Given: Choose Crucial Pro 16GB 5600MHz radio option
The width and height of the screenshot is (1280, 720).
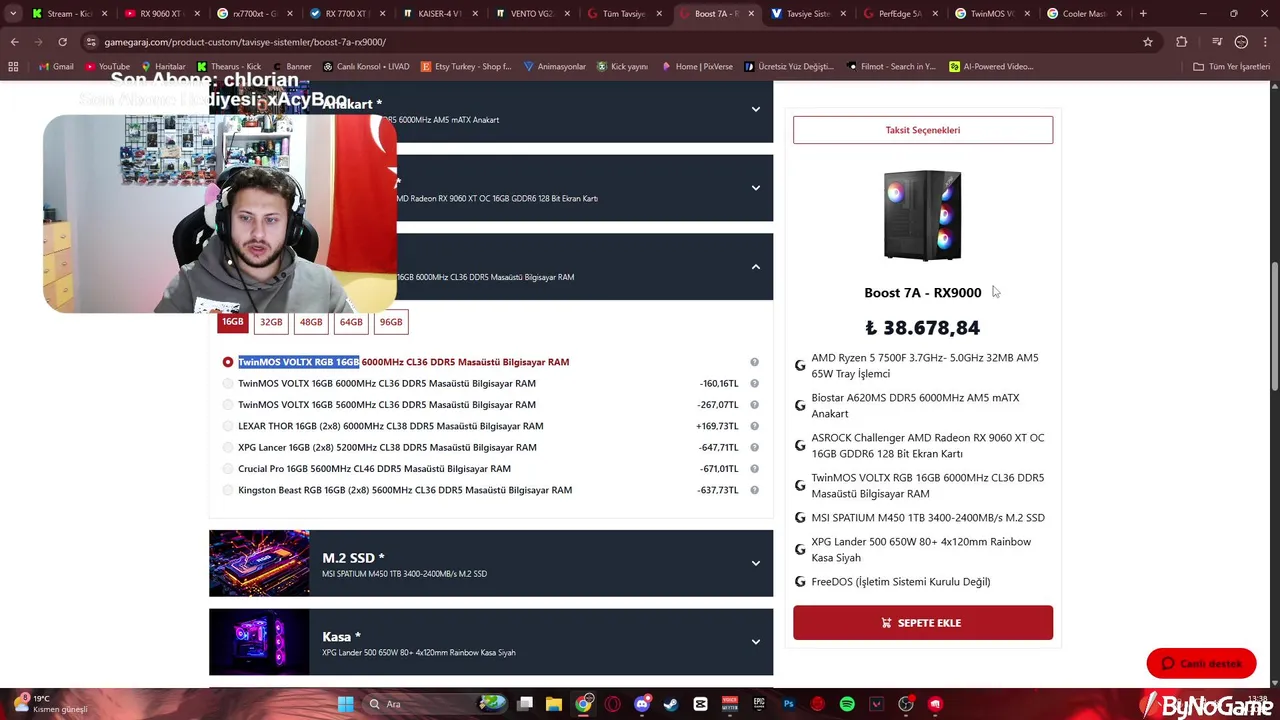Looking at the screenshot, I should pos(228,469).
